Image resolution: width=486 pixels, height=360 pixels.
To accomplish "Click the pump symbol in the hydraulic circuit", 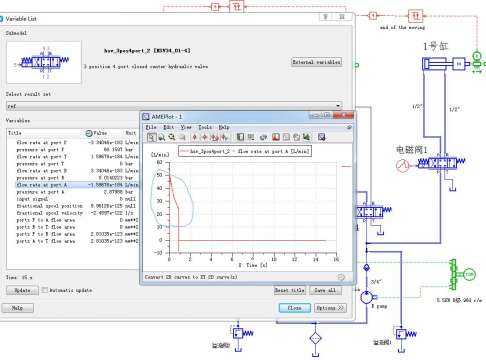I will (x=366, y=297).
